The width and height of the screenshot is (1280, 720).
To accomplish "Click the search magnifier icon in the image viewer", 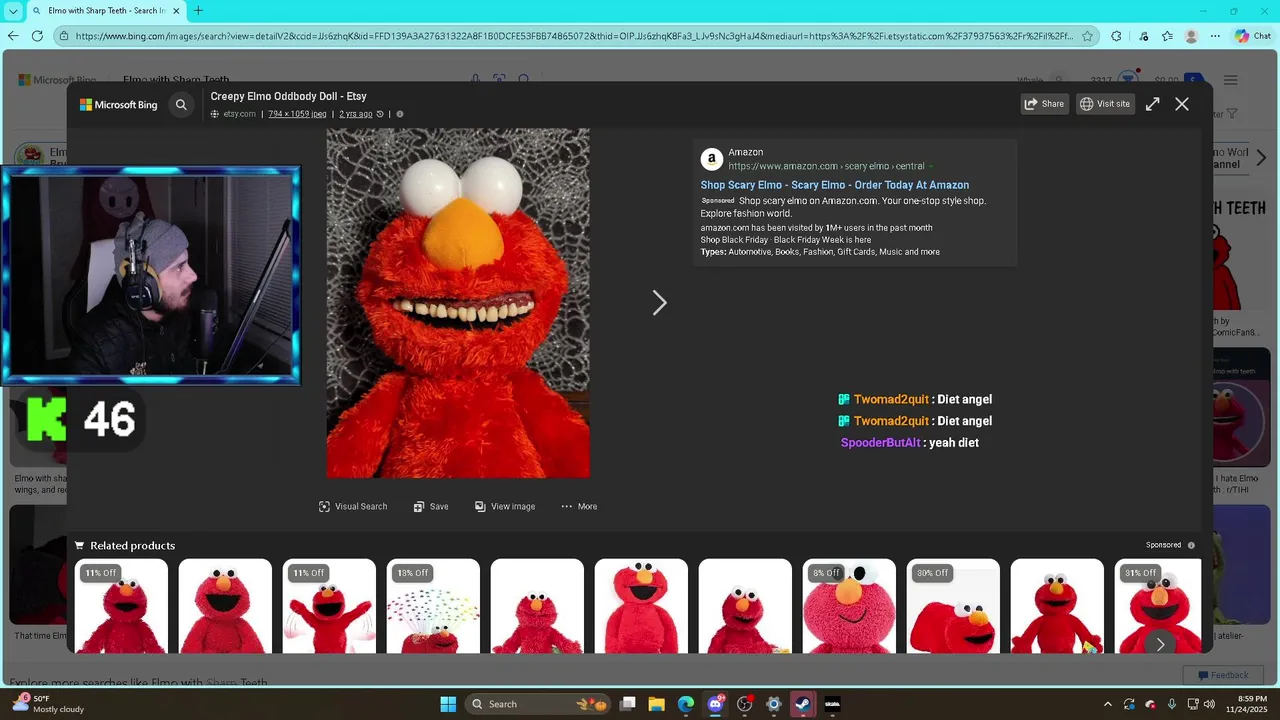I will point(181,104).
